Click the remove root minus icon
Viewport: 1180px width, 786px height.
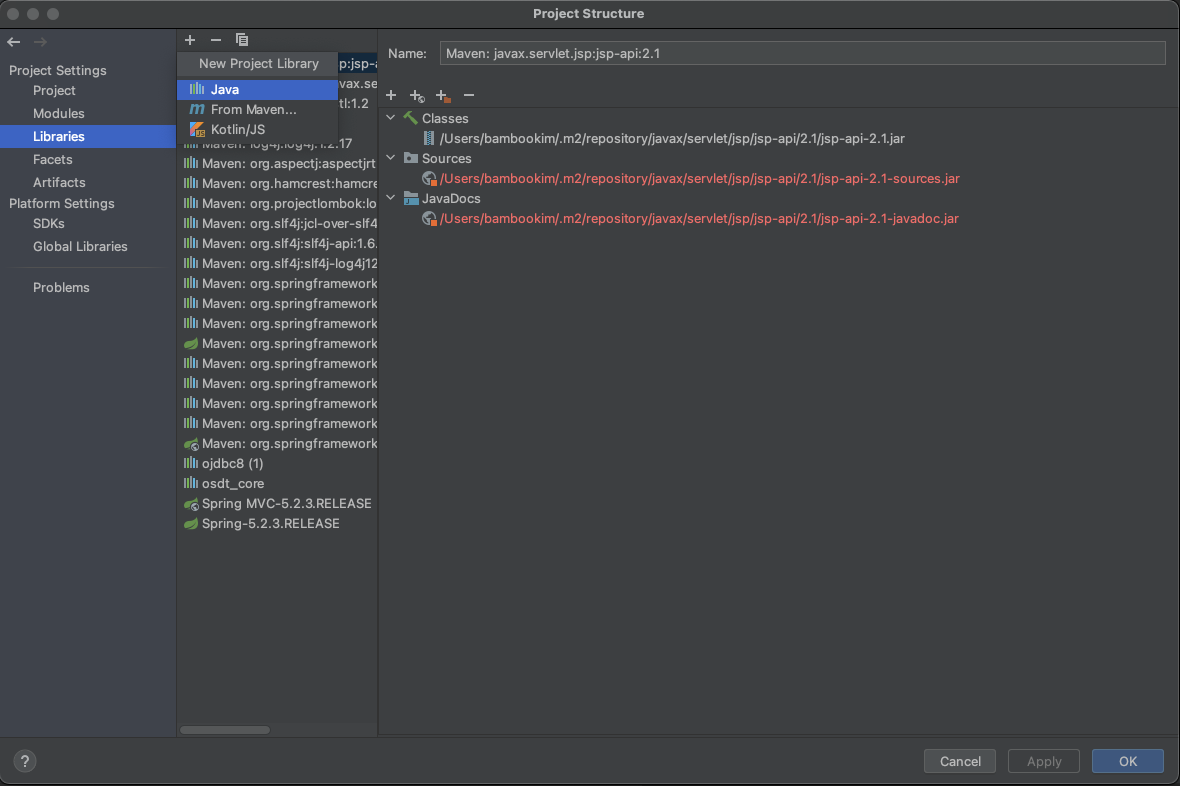(x=469, y=95)
